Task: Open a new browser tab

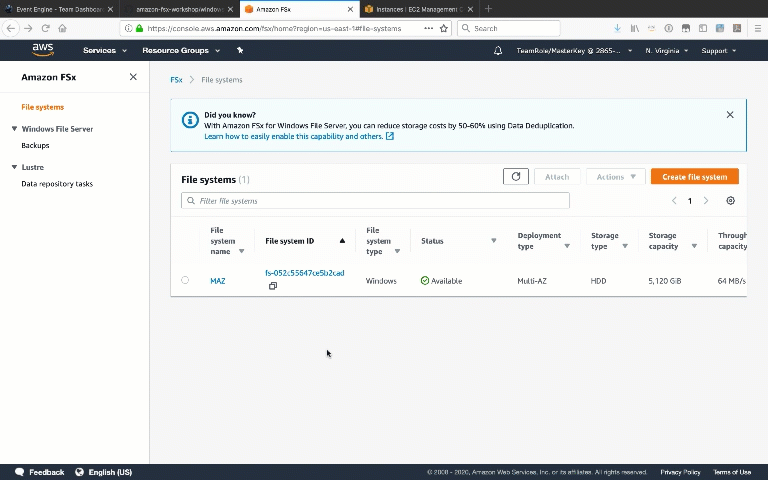Action: coord(488,9)
